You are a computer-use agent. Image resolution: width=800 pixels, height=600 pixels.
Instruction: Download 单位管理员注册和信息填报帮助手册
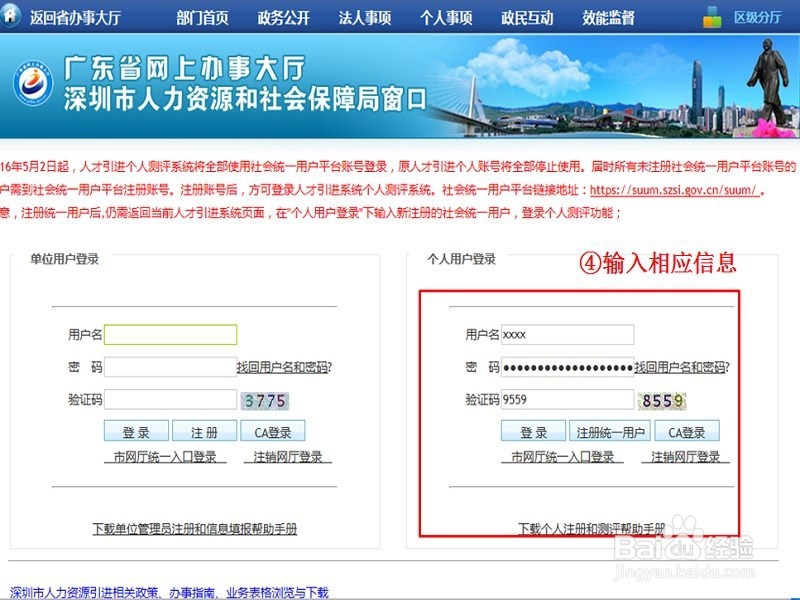(194, 529)
